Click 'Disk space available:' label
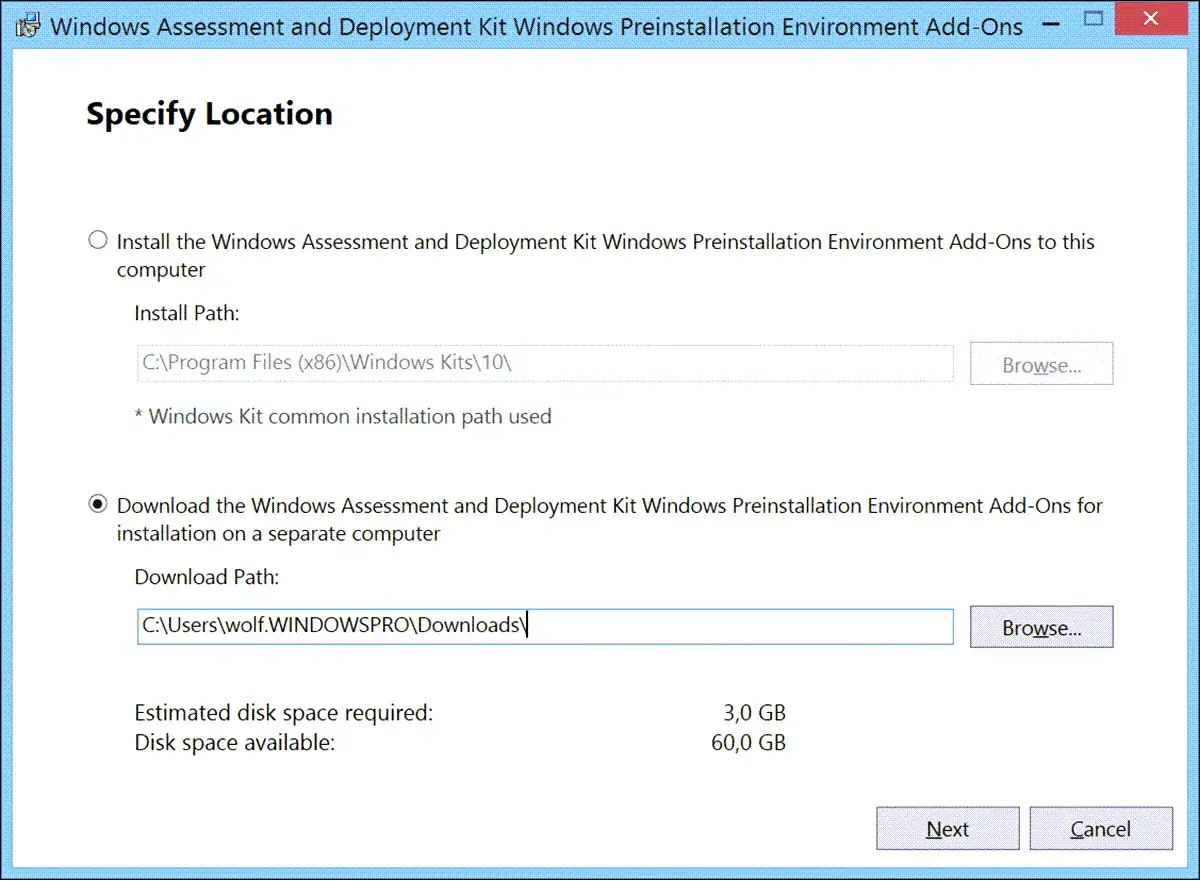 tap(235, 743)
